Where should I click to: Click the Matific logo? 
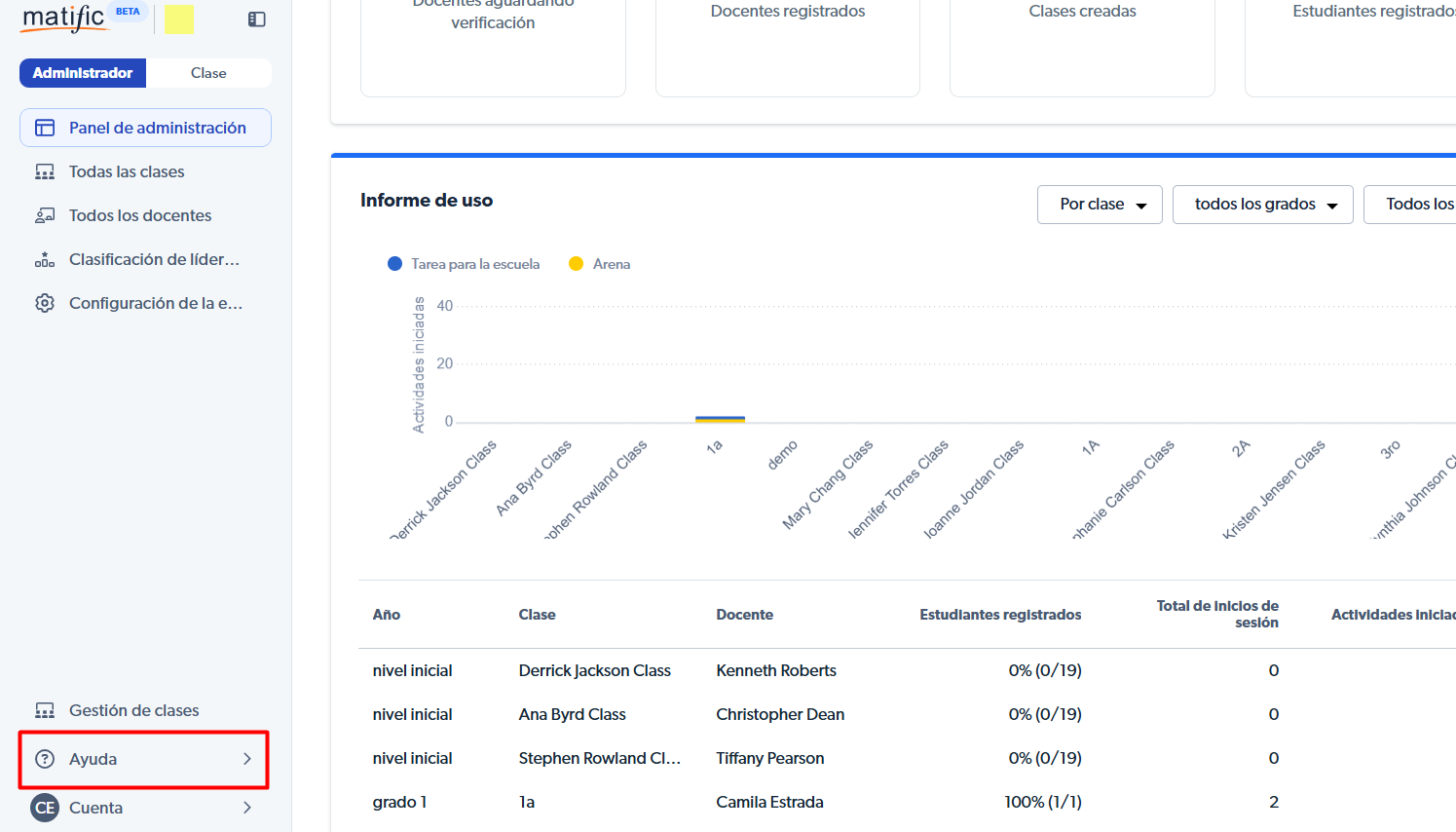[x=64, y=19]
